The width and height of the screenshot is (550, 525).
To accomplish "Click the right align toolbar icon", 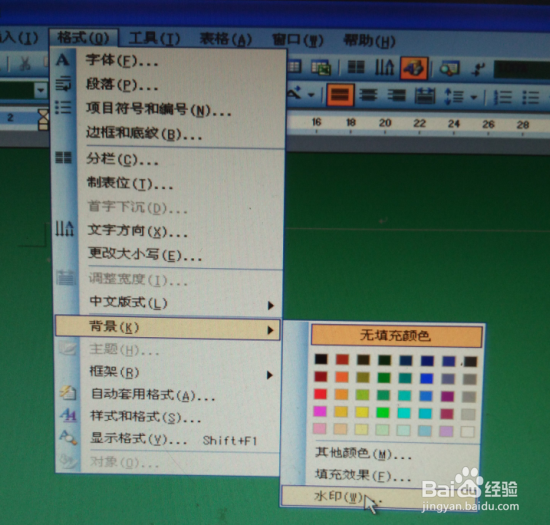I will (x=396, y=95).
